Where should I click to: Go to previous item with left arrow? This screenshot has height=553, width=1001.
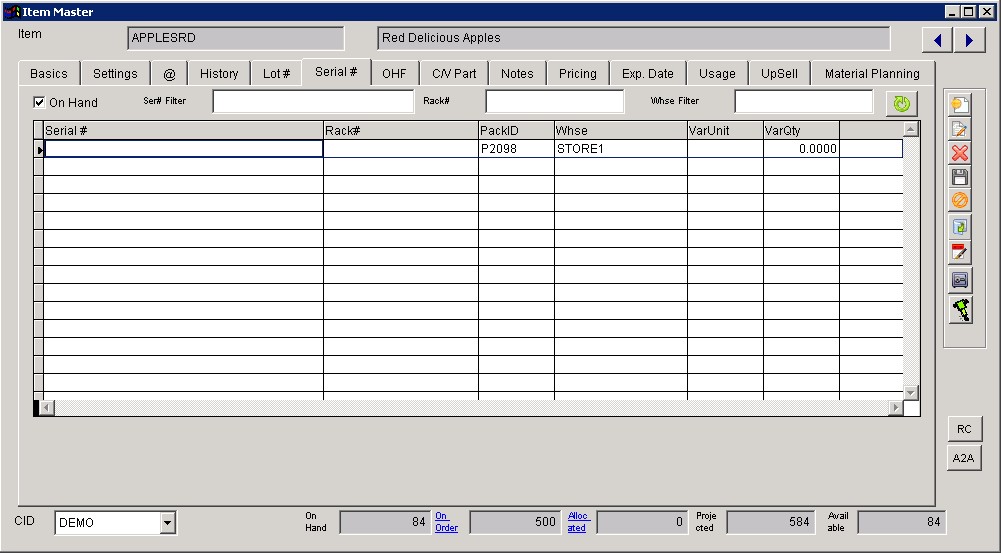pos(937,40)
